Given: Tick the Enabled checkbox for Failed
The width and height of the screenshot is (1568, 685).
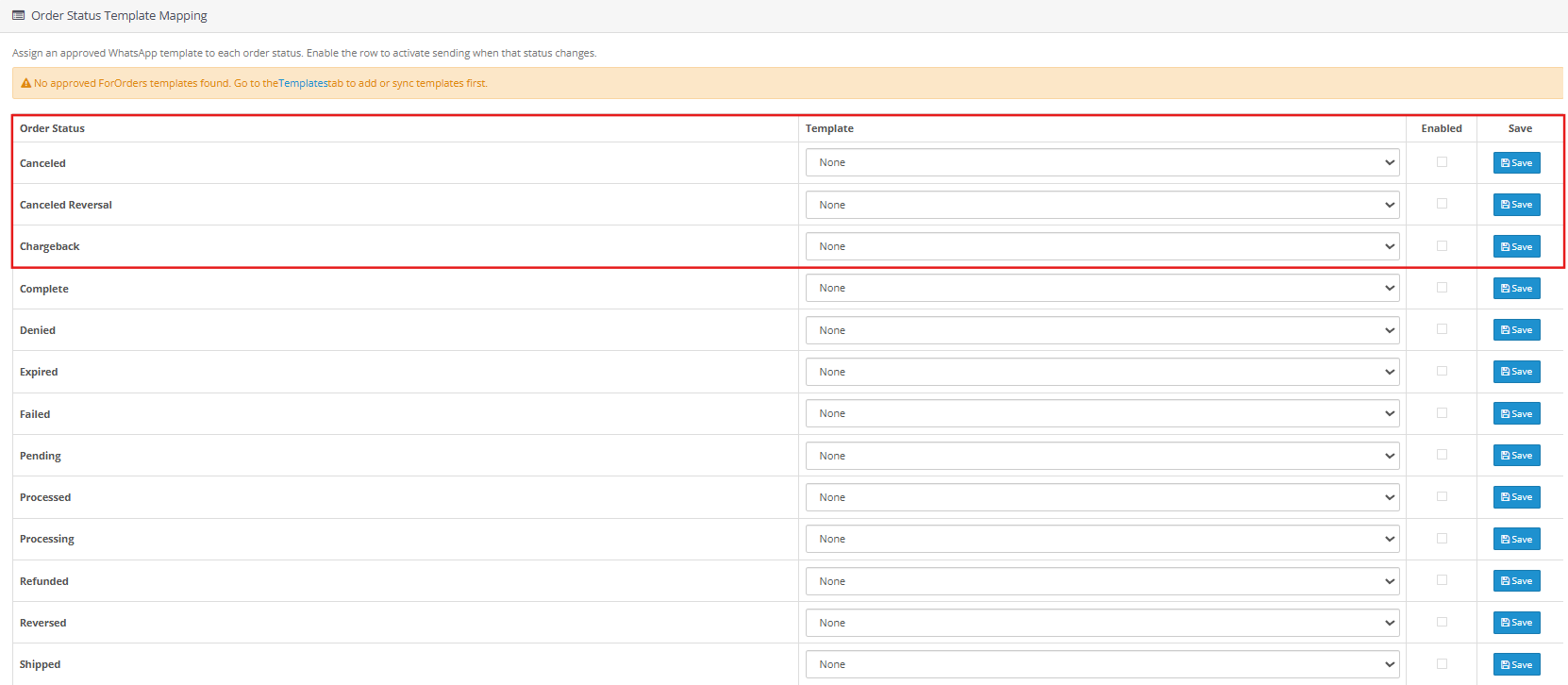Looking at the screenshot, I should pyautogui.click(x=1442, y=412).
